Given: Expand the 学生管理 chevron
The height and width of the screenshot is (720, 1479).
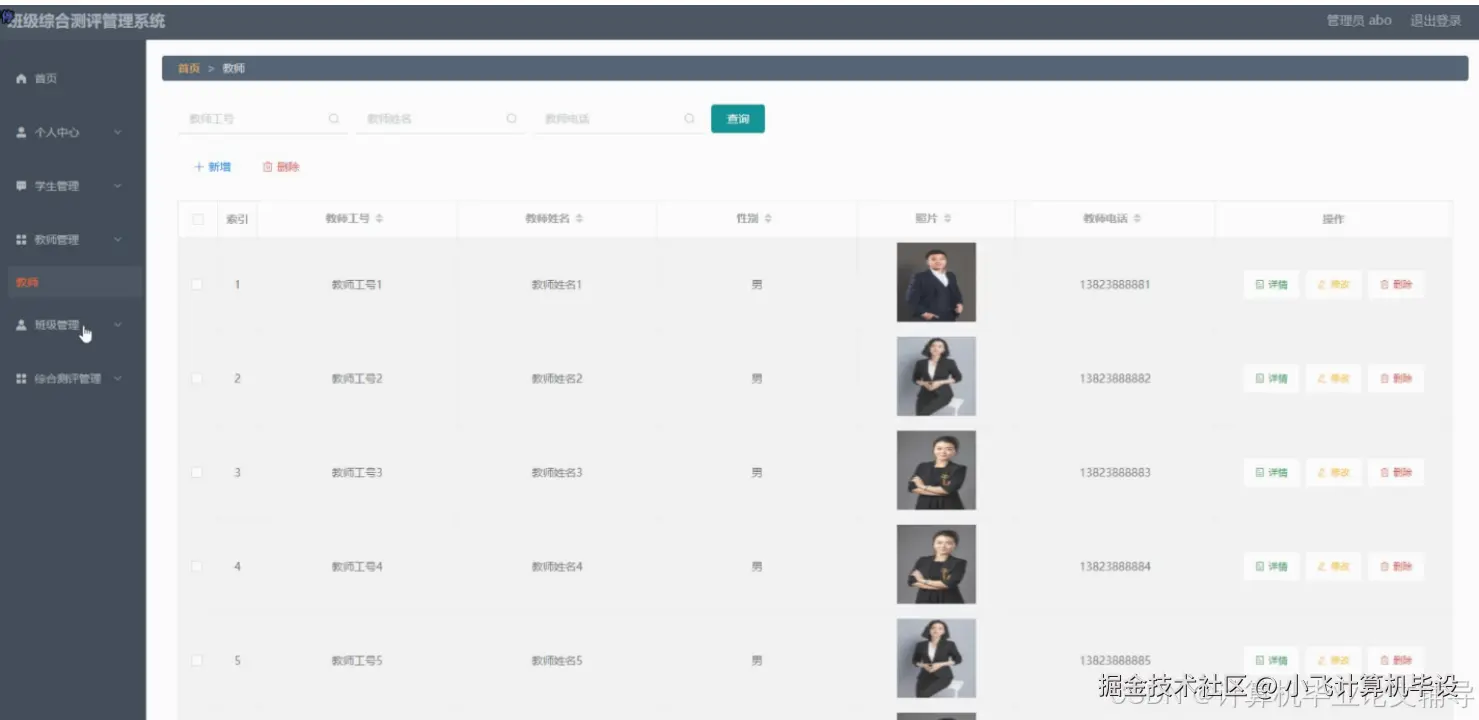Looking at the screenshot, I should tap(118, 186).
